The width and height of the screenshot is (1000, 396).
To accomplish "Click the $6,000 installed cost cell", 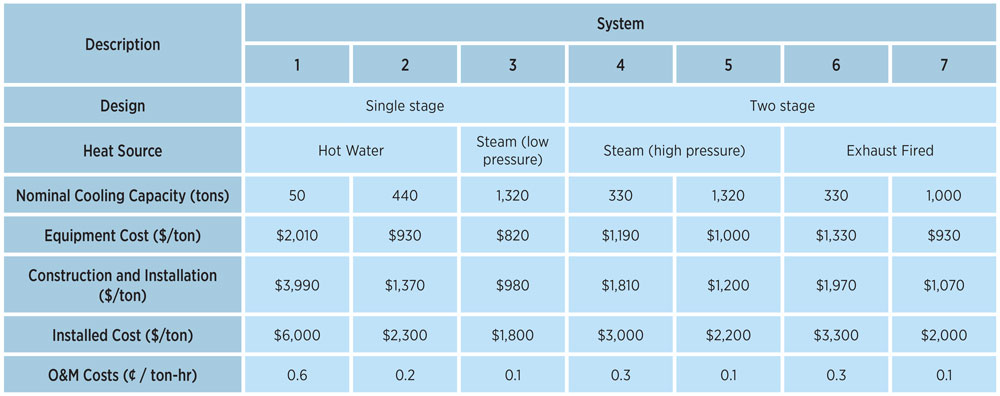I will [297, 334].
